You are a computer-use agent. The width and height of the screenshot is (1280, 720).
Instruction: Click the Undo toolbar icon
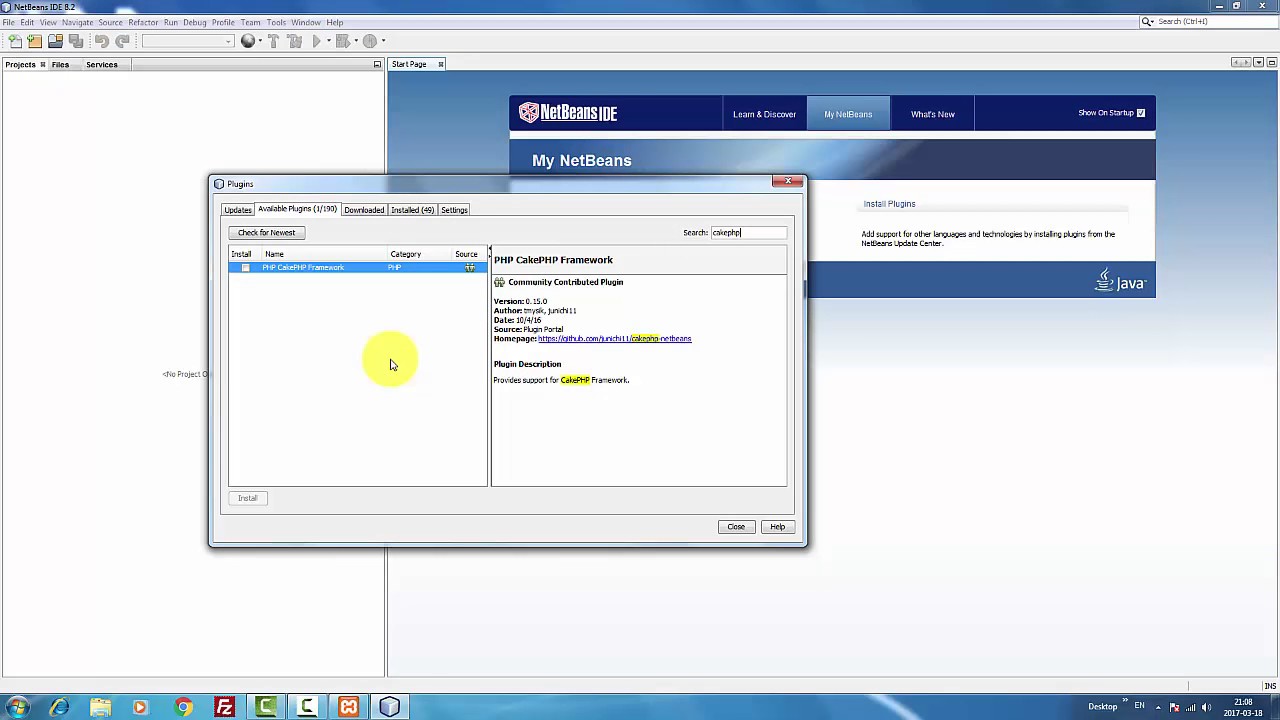pyautogui.click(x=102, y=41)
